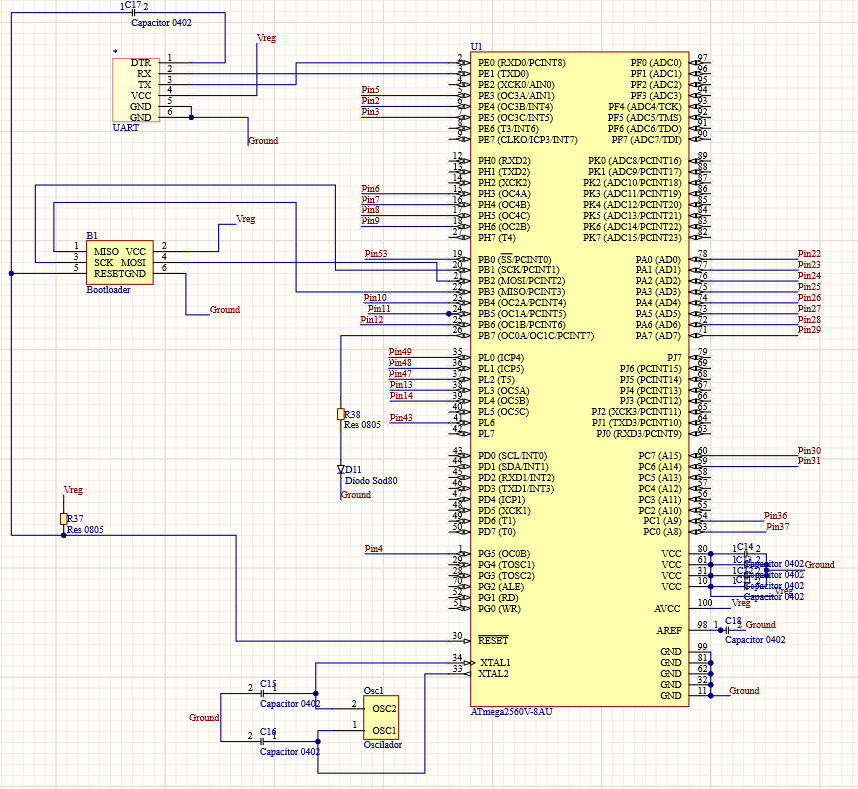Click the PE0 (RXD0/PCINT8) pin name
This screenshot has height=789, width=858.
coord(521,62)
